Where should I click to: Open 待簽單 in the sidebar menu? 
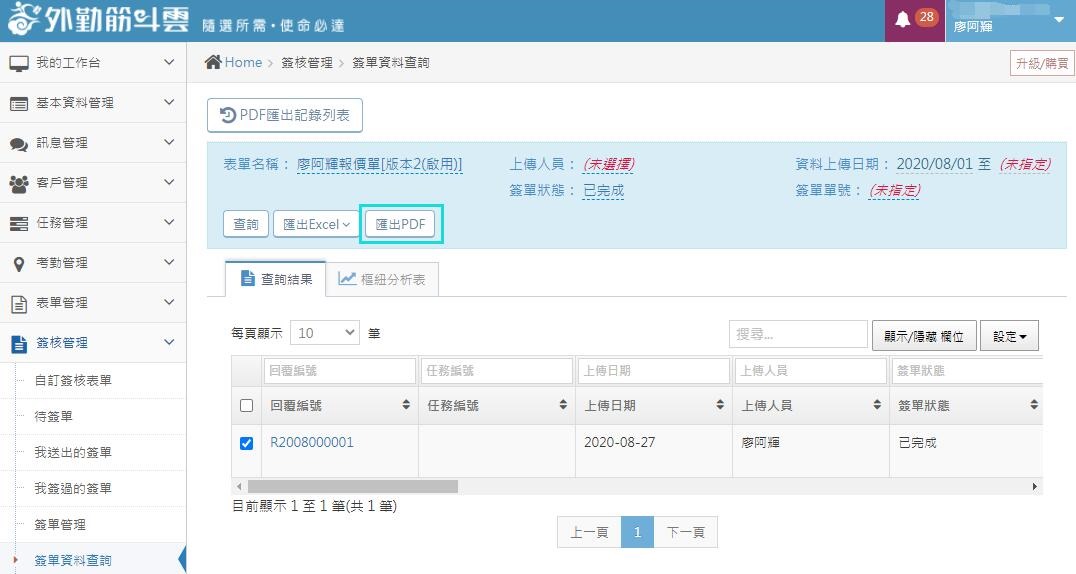(x=54, y=416)
